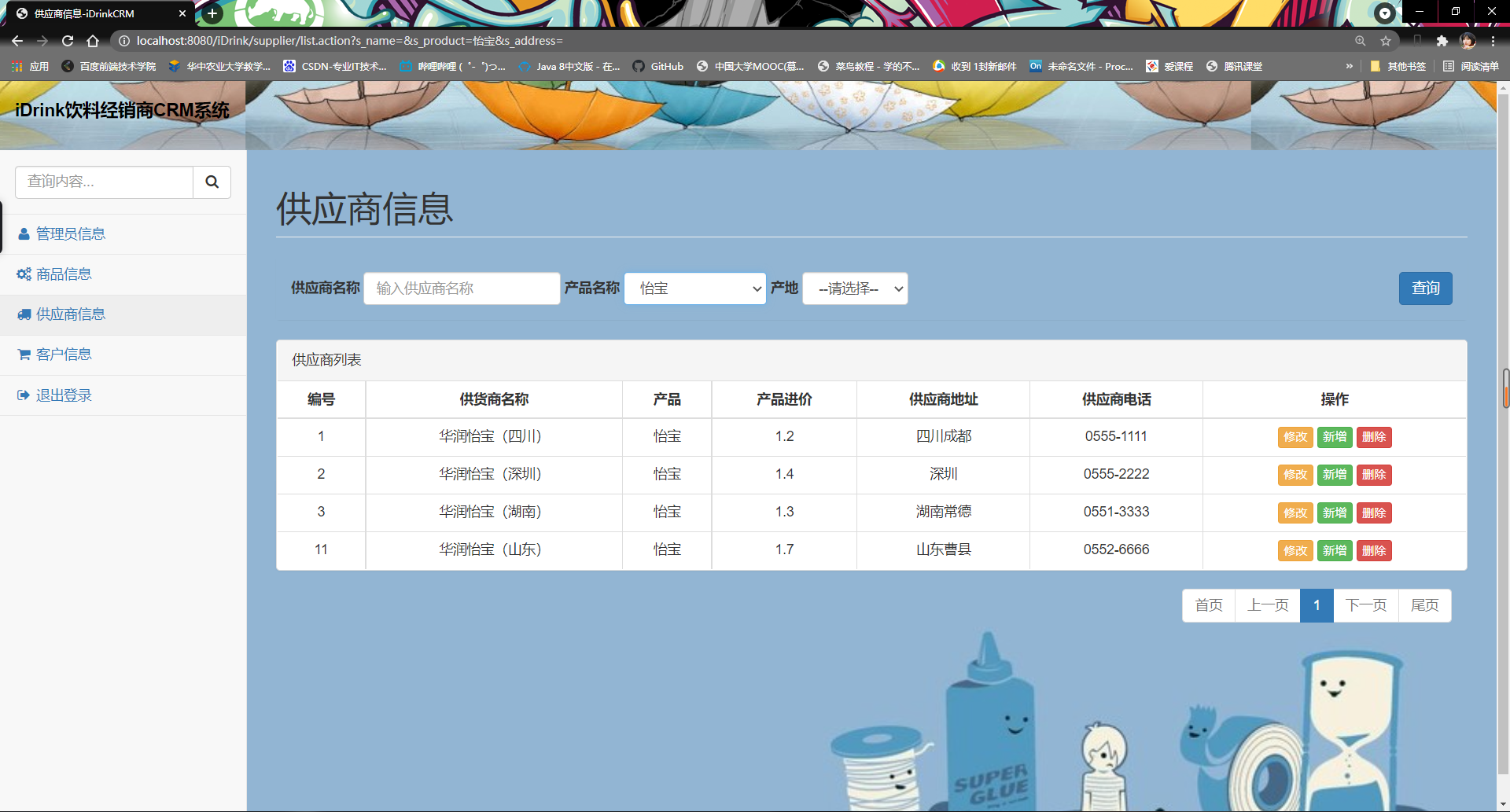Screen dimensions: 1510x812
Task: Open the 产品名称 dropdown showing 怡宝
Action: coord(694,288)
